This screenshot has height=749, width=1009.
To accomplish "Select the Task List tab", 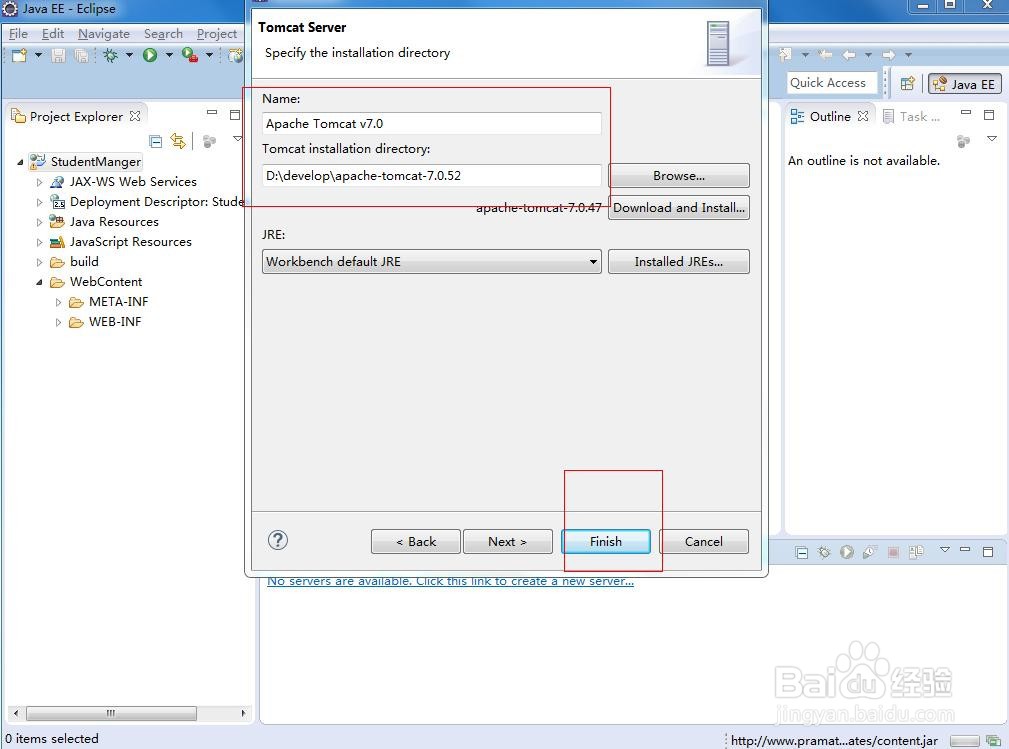I will [911, 116].
